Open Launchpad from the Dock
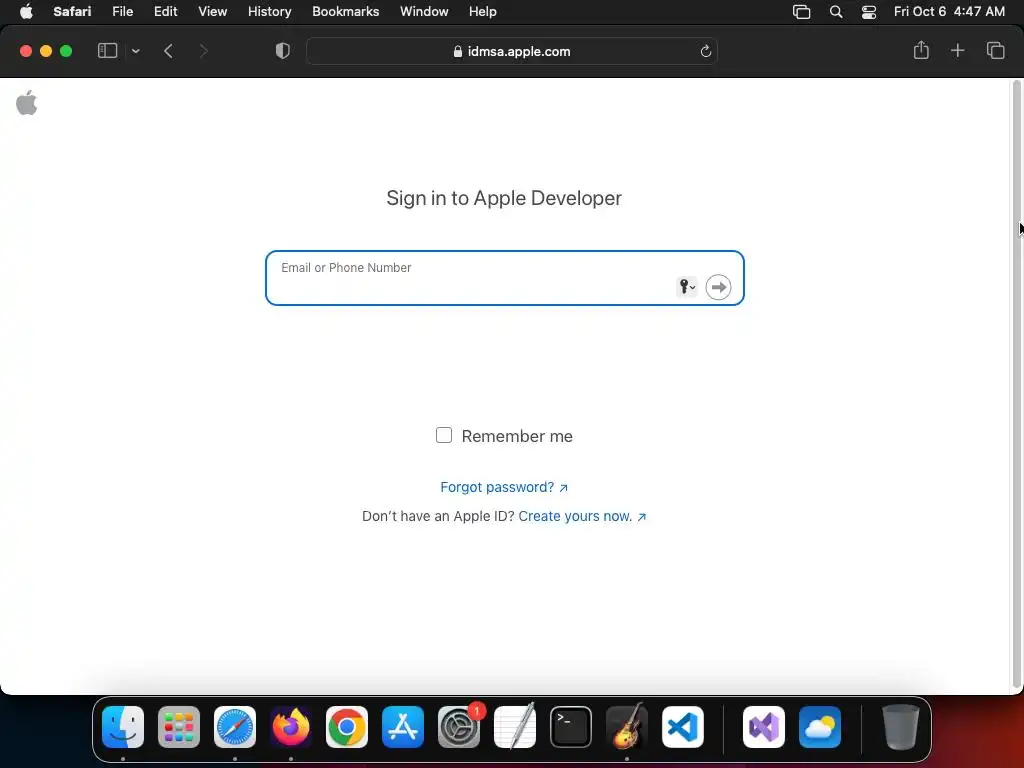 pyautogui.click(x=179, y=727)
